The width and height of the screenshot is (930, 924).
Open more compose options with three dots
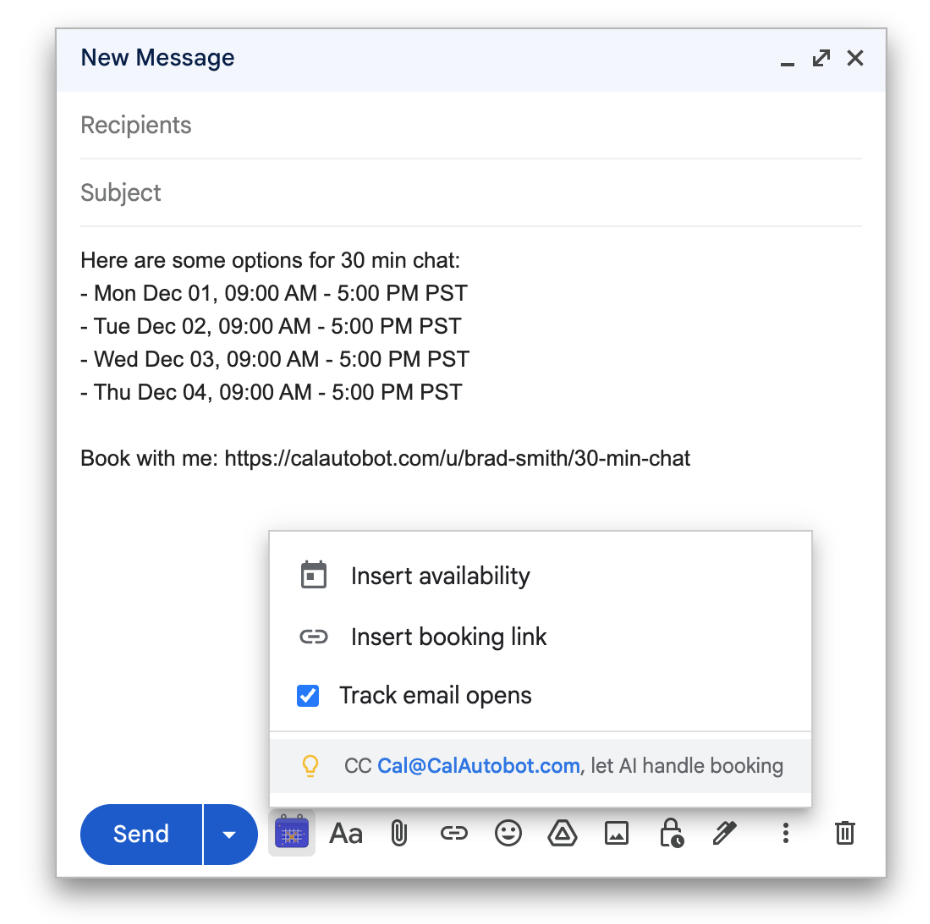tap(786, 832)
